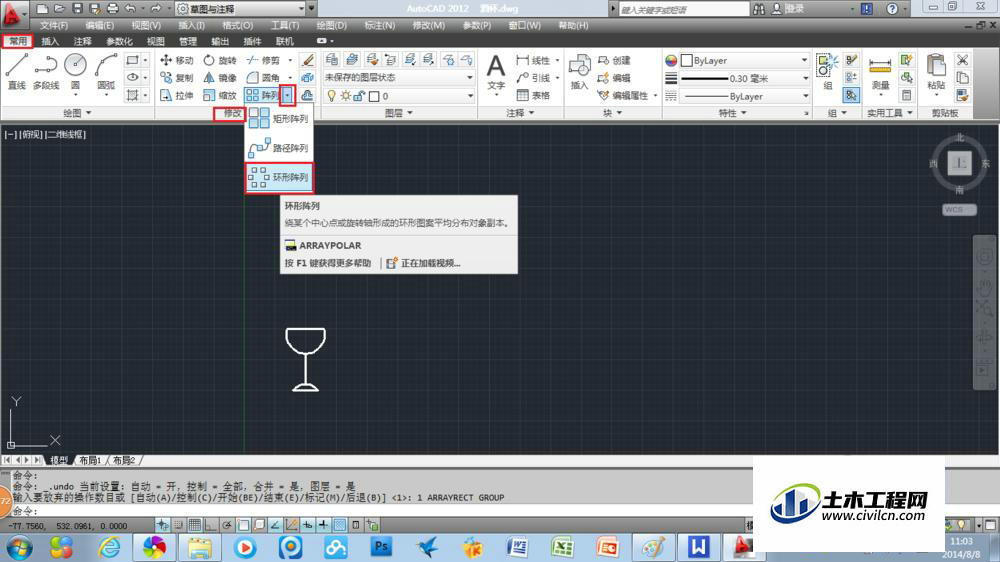
Task: Click the Copy (复制) tool
Action: pyautogui.click(x=177, y=77)
